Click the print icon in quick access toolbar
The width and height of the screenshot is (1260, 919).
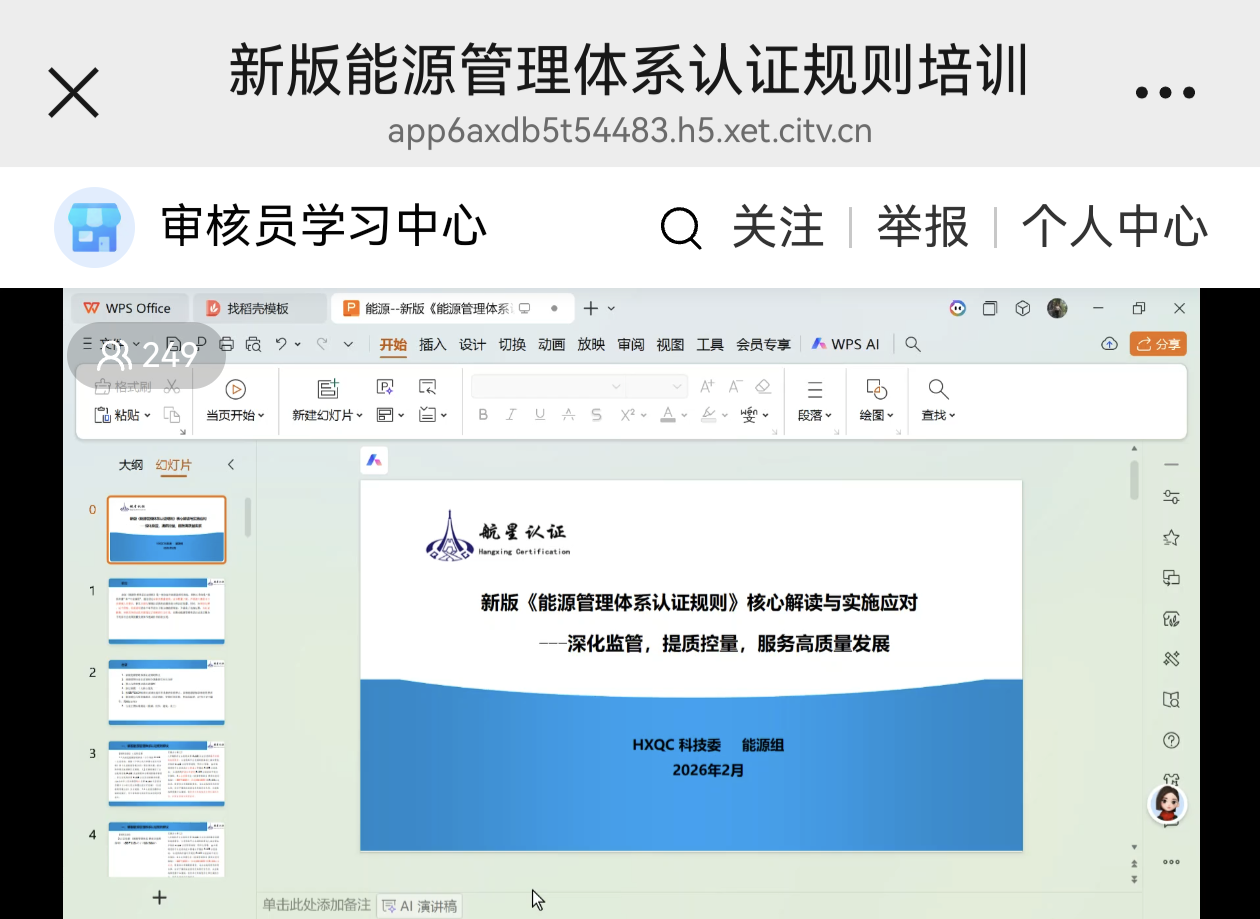point(227,344)
